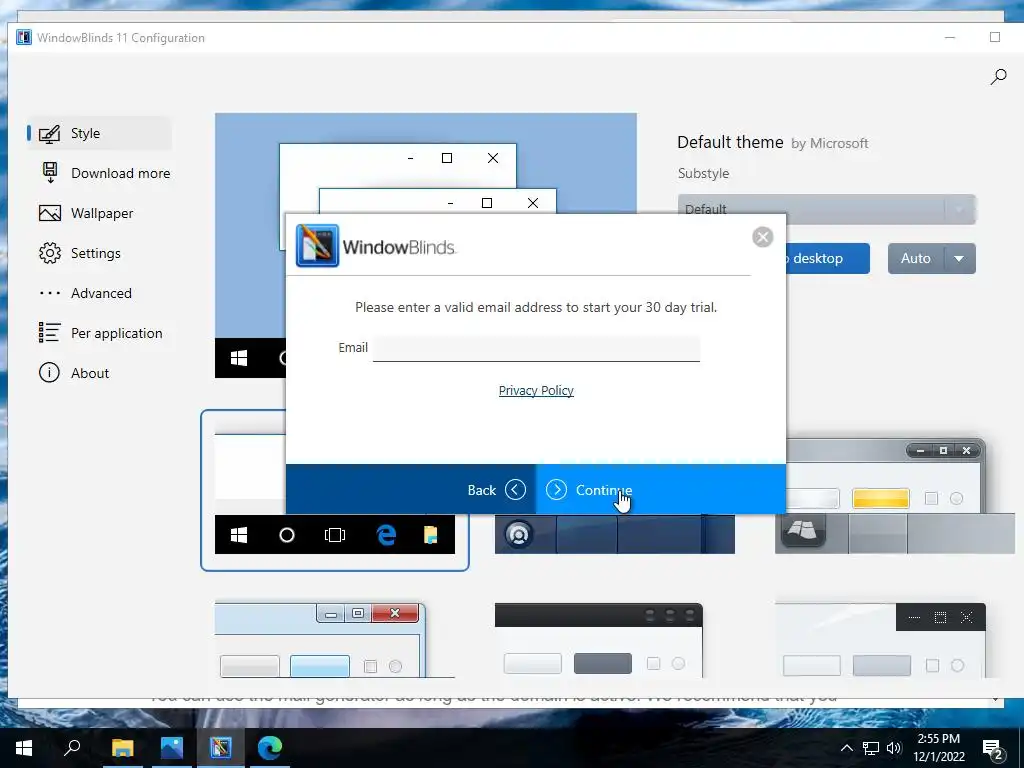The image size is (1024, 768).
Task: Expand the Auto dropdown arrow
Action: point(959,259)
